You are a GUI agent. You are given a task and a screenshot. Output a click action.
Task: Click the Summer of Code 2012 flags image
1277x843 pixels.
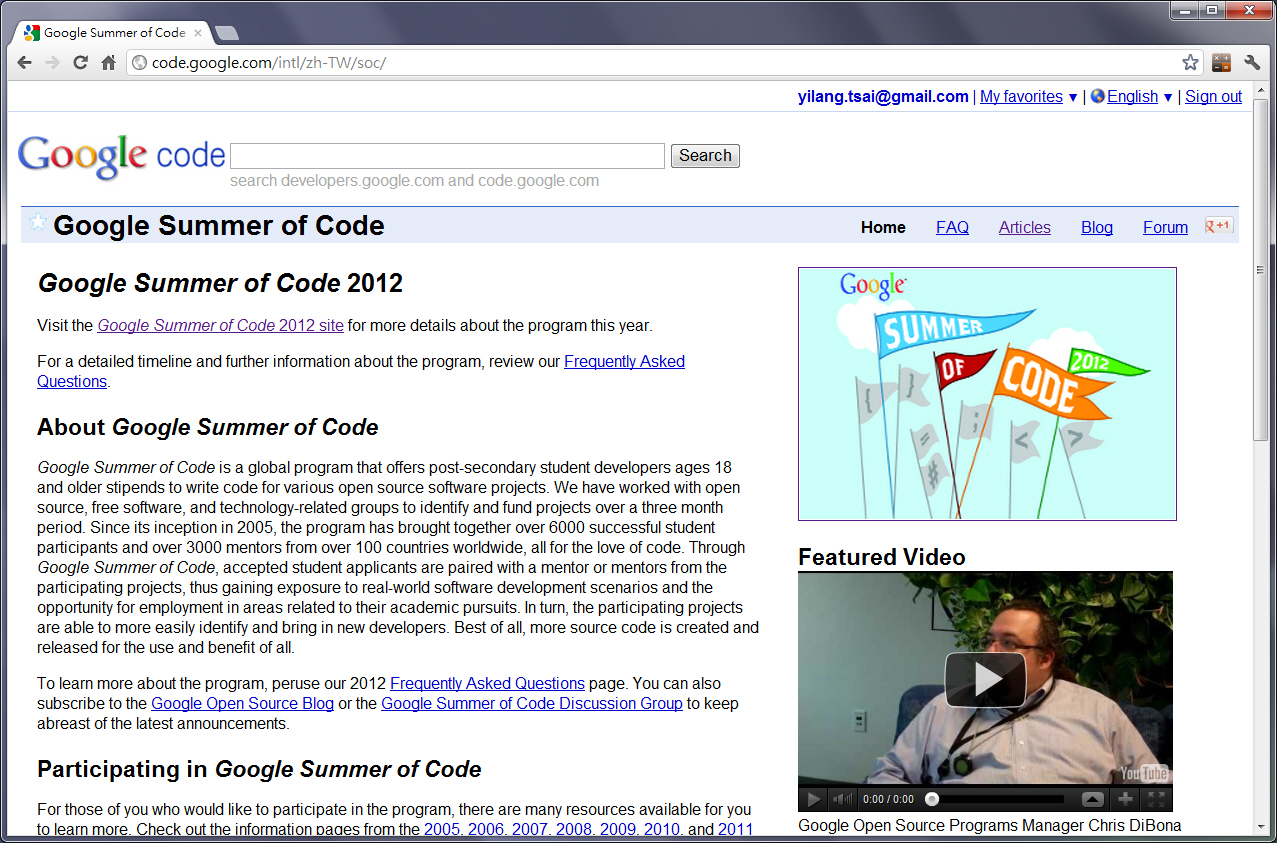[x=987, y=394]
